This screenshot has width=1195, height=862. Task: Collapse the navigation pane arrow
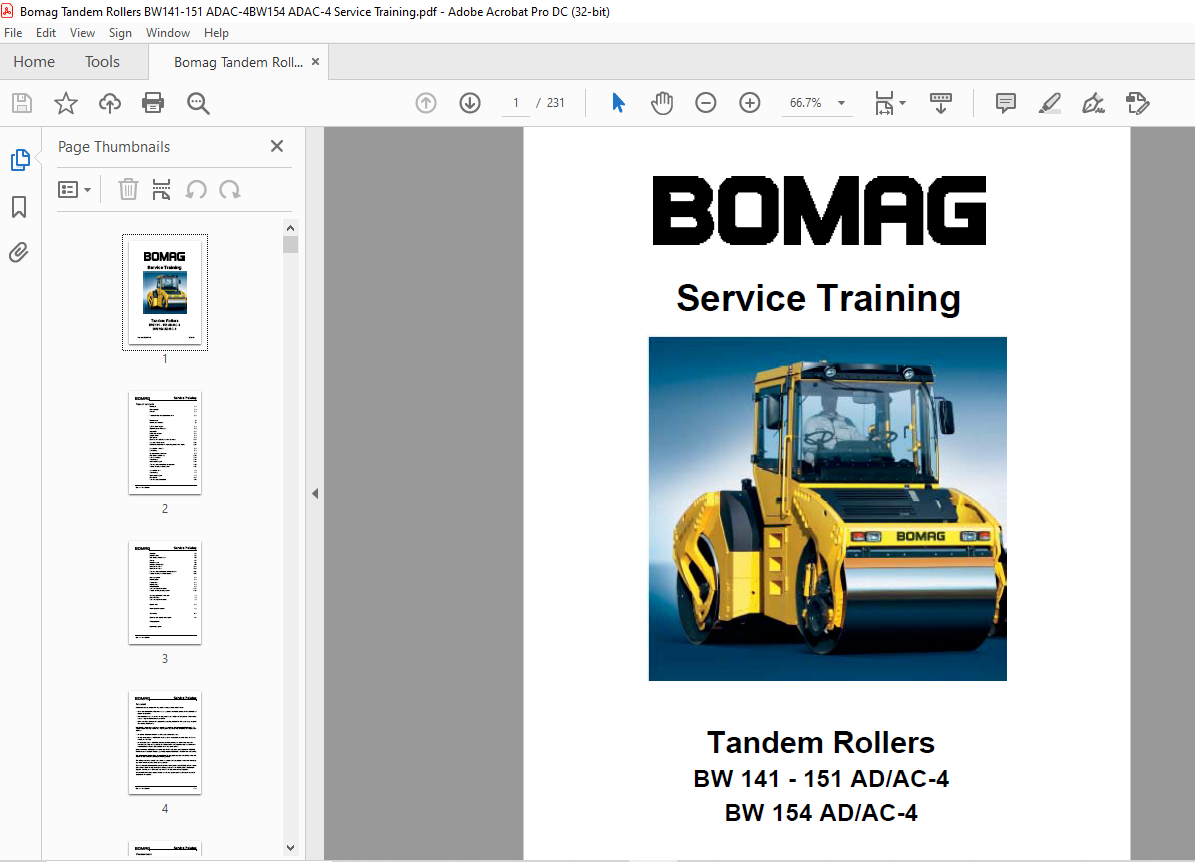[315, 493]
